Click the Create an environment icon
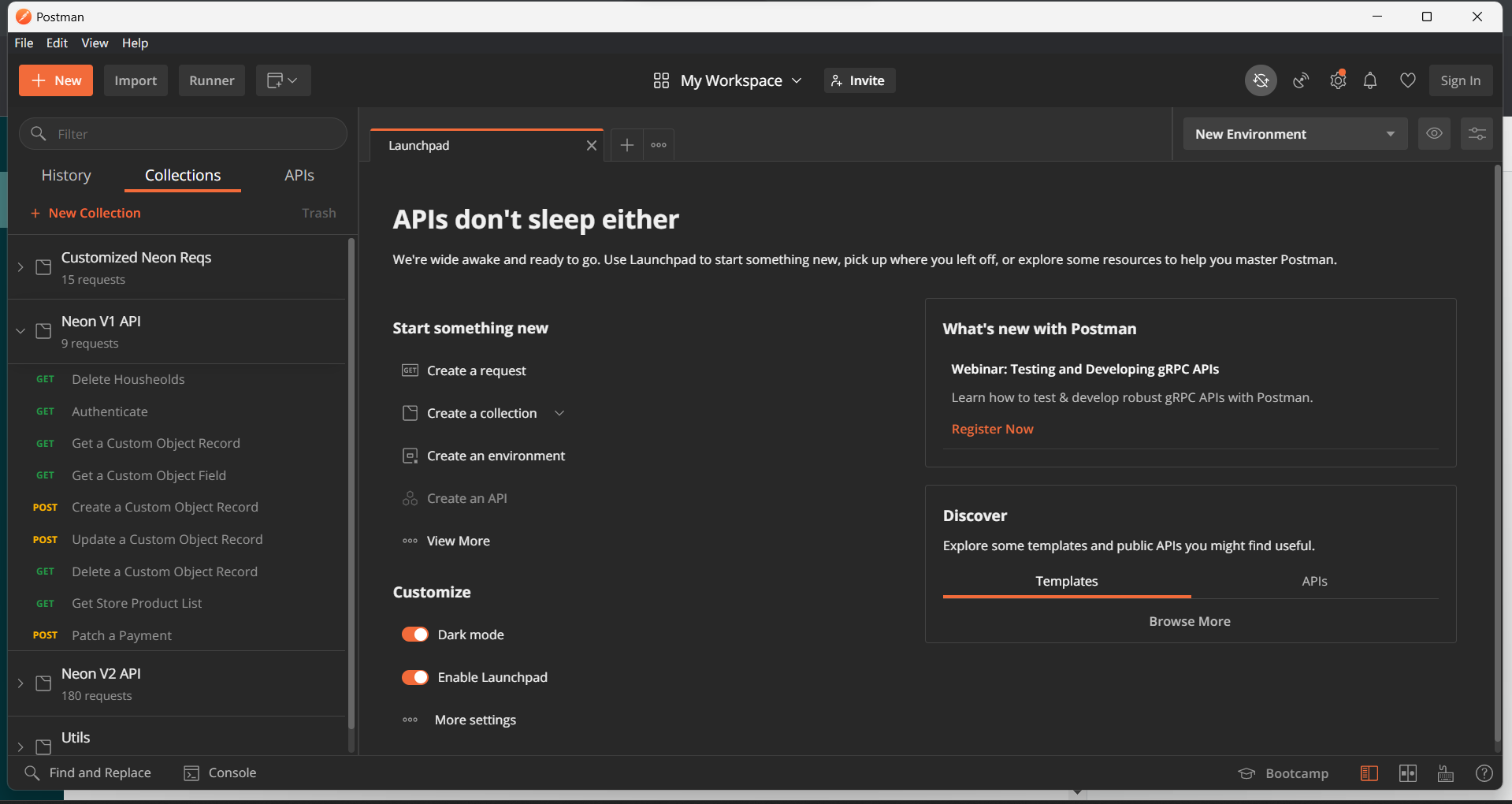 410,456
